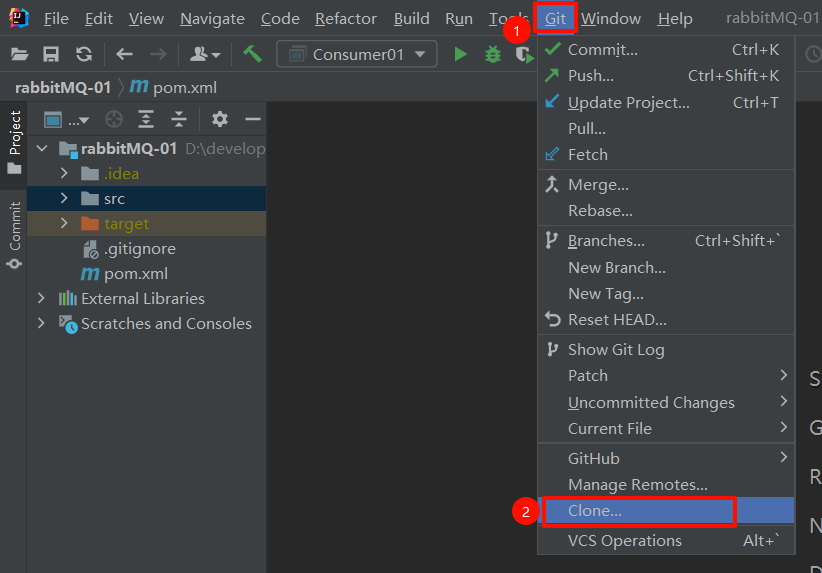Click the Save All floppy icon
822x573 pixels.
click(51, 54)
